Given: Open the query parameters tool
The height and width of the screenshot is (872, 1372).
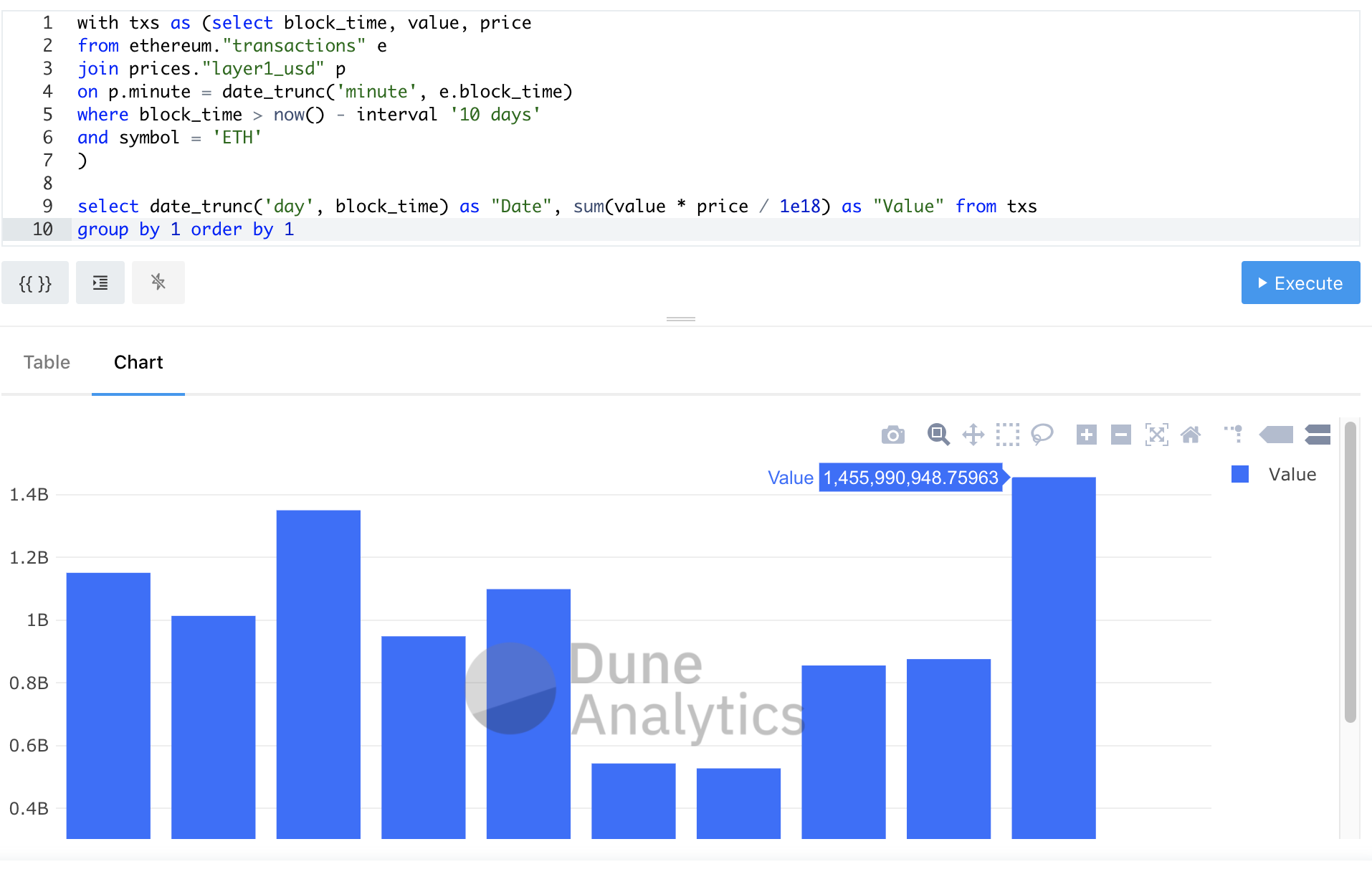Looking at the screenshot, I should coord(34,283).
